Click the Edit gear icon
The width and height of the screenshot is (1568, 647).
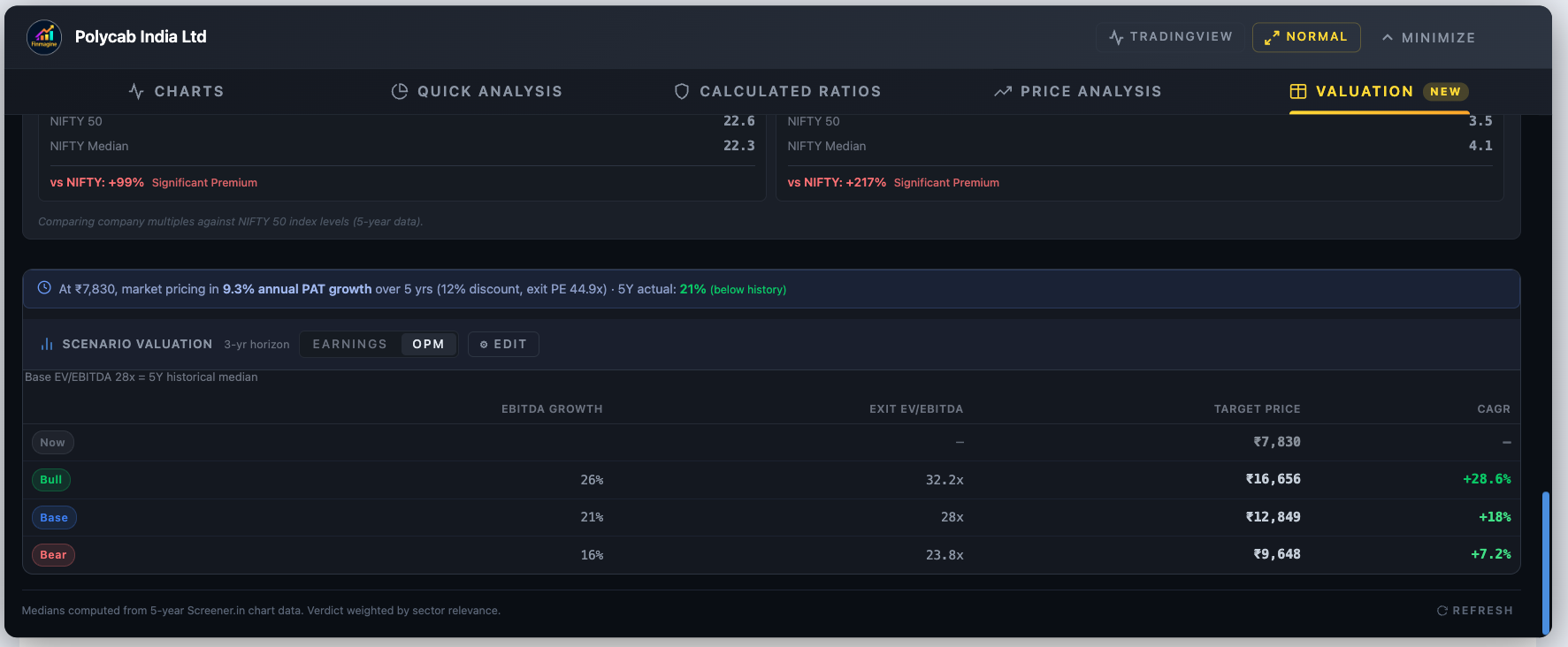coord(484,345)
